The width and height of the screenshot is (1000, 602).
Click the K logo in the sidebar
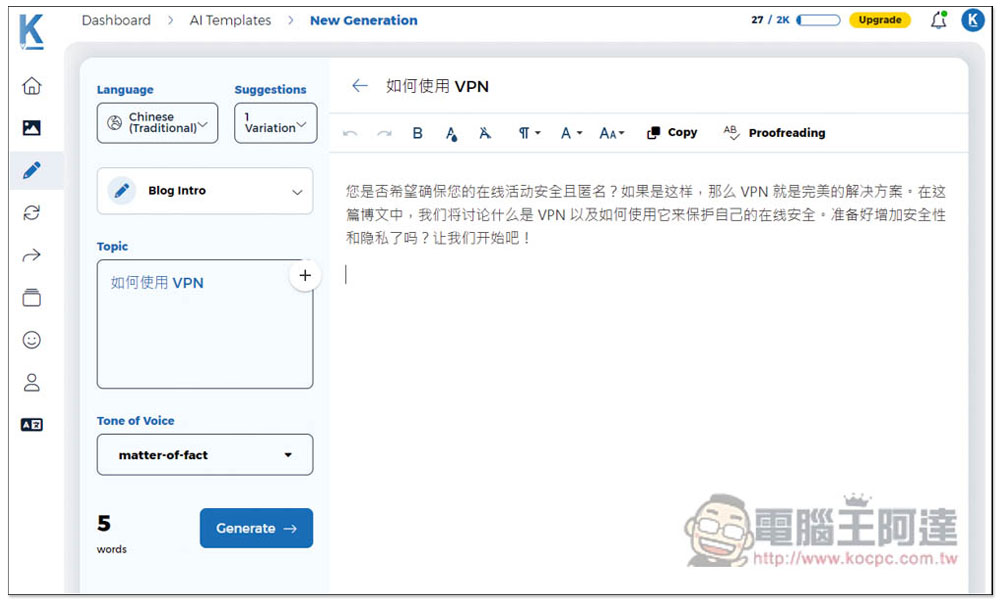[31, 31]
